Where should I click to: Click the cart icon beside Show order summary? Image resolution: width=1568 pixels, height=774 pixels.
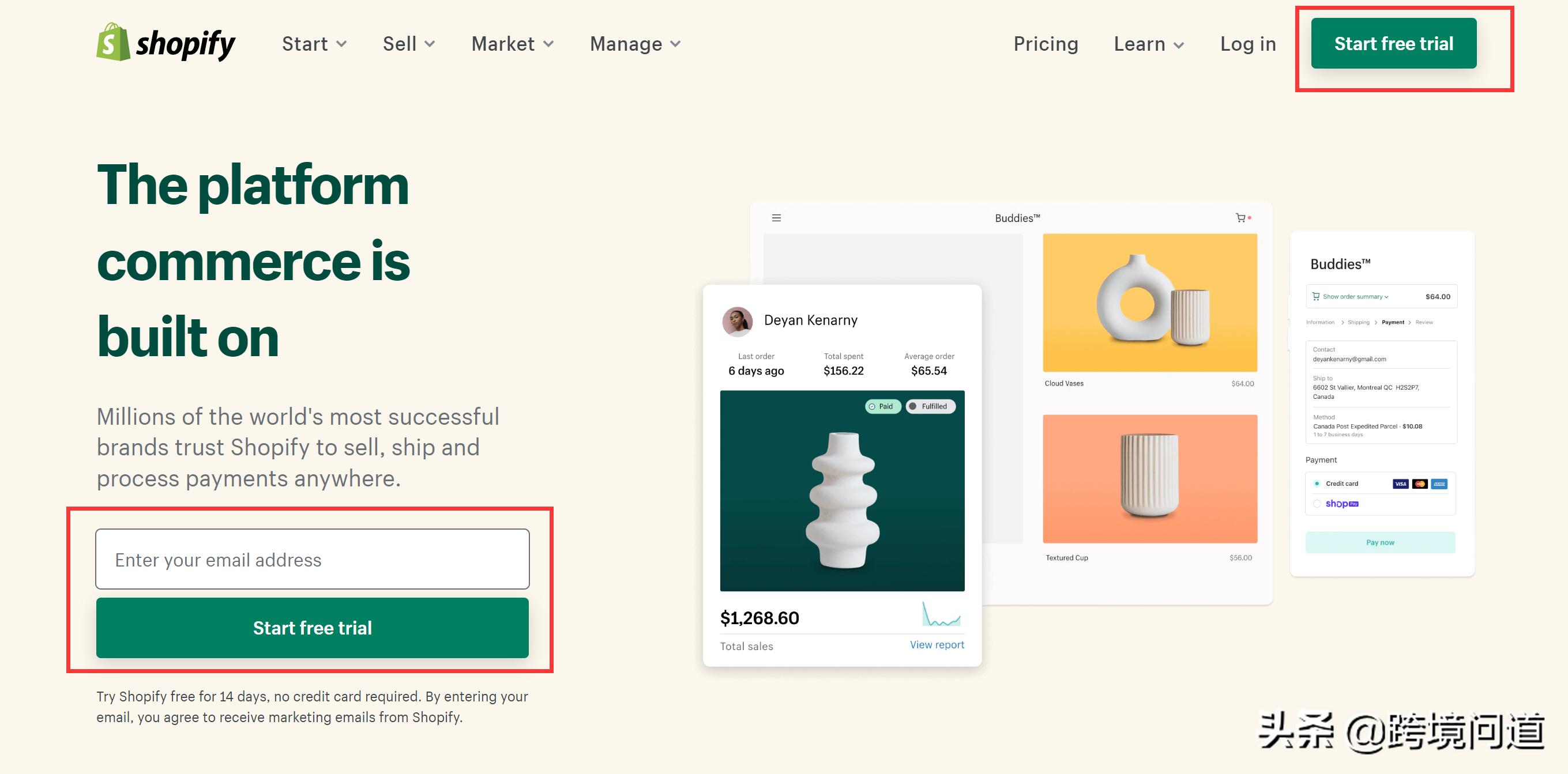click(1316, 296)
